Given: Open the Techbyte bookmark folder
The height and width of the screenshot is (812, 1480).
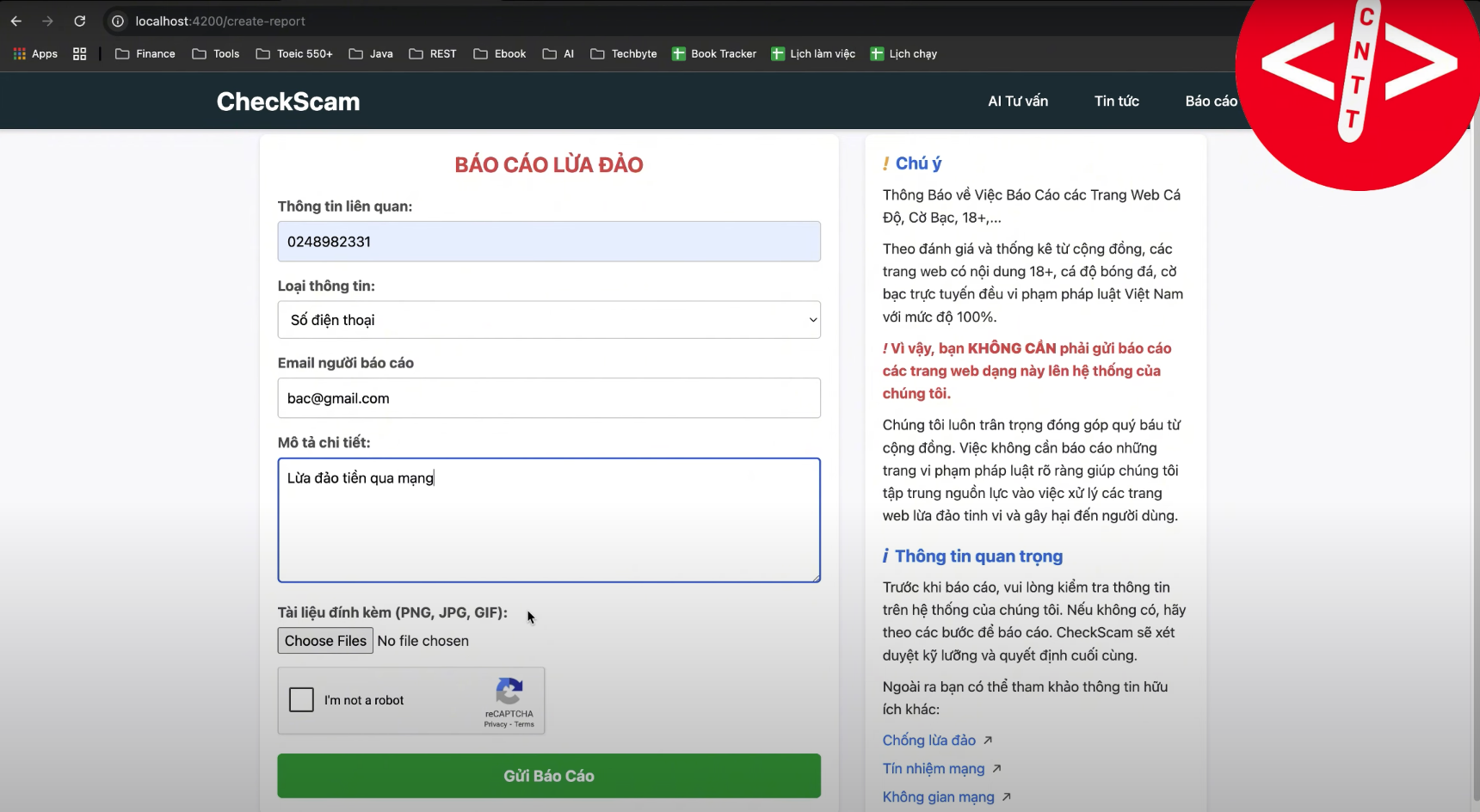Looking at the screenshot, I should click(624, 53).
